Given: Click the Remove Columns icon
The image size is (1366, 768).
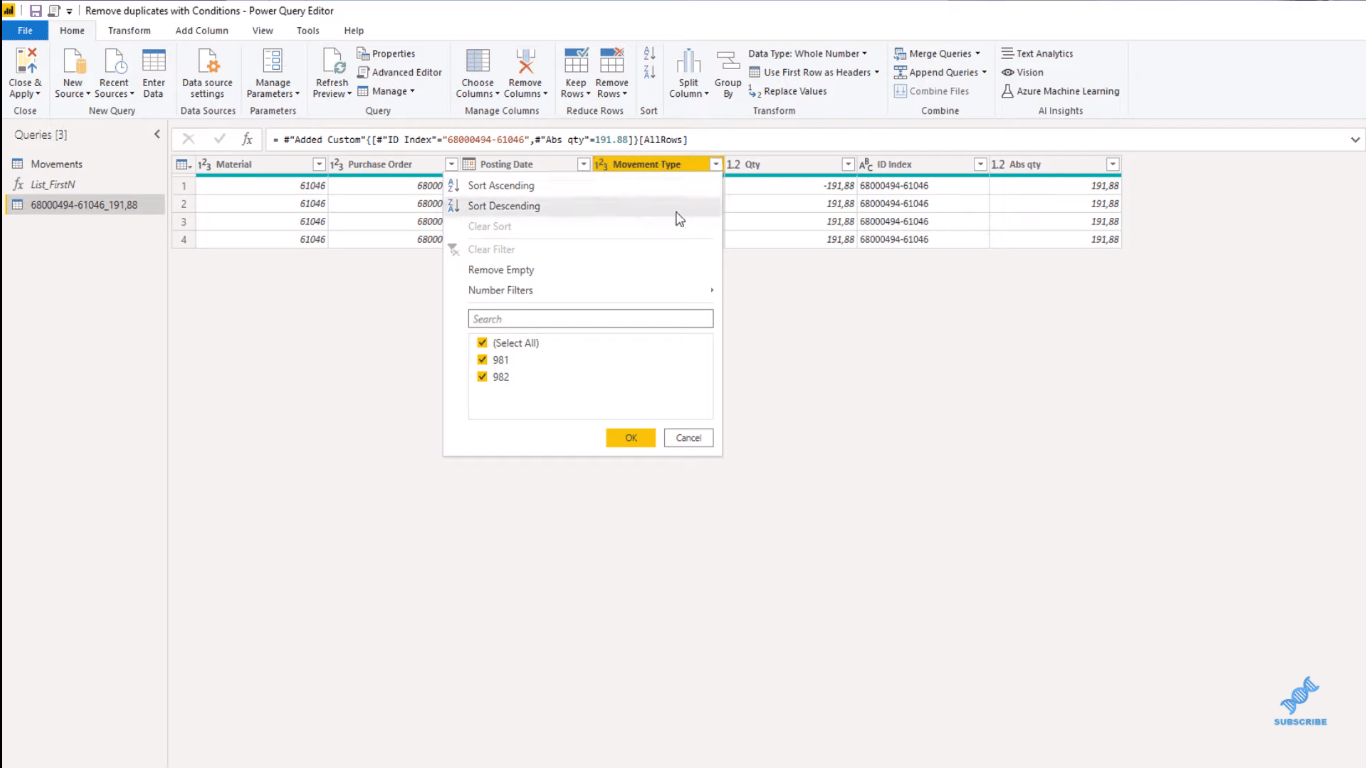Looking at the screenshot, I should pos(525,62).
